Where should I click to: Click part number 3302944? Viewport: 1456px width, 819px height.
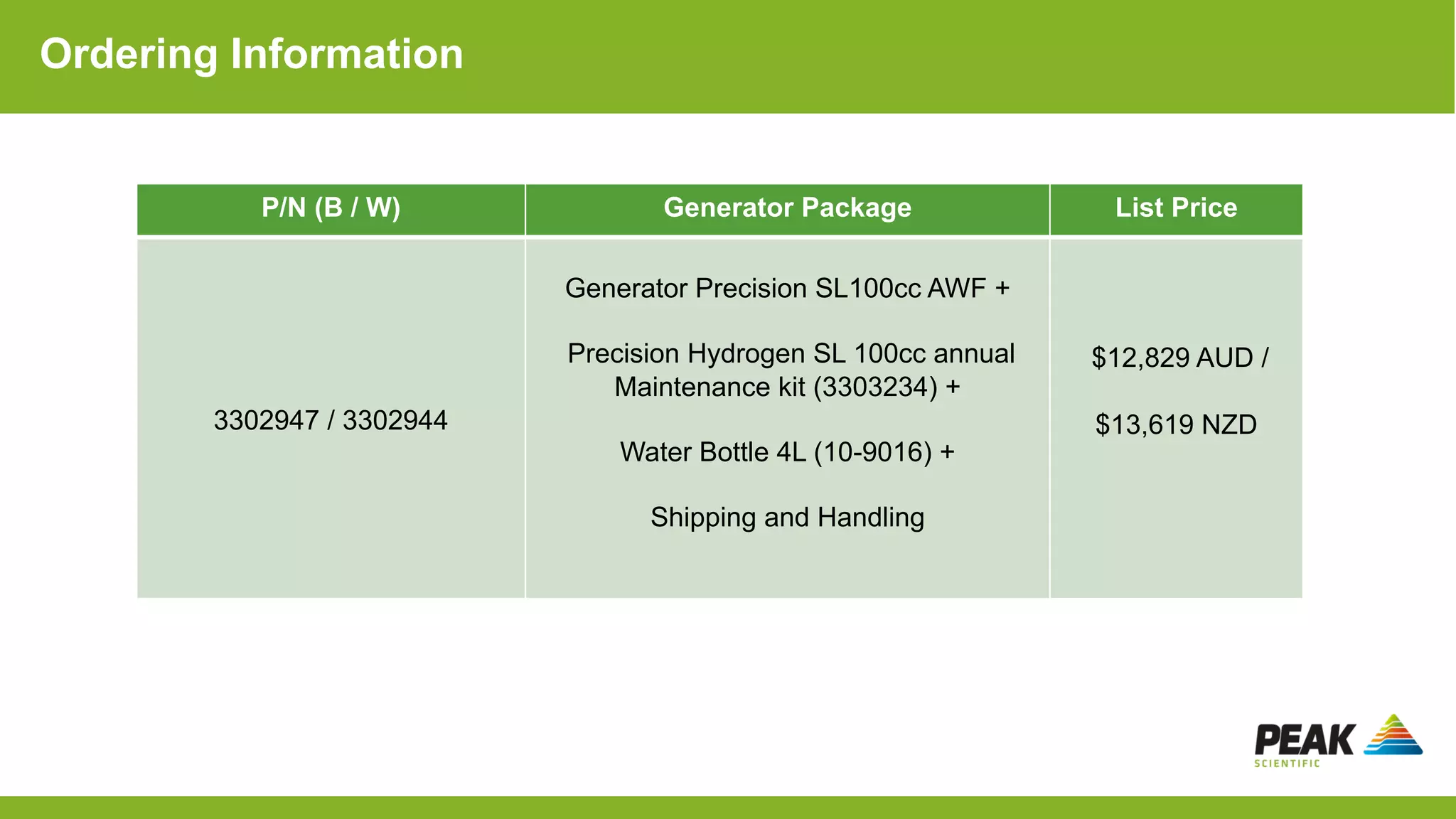coord(395,420)
